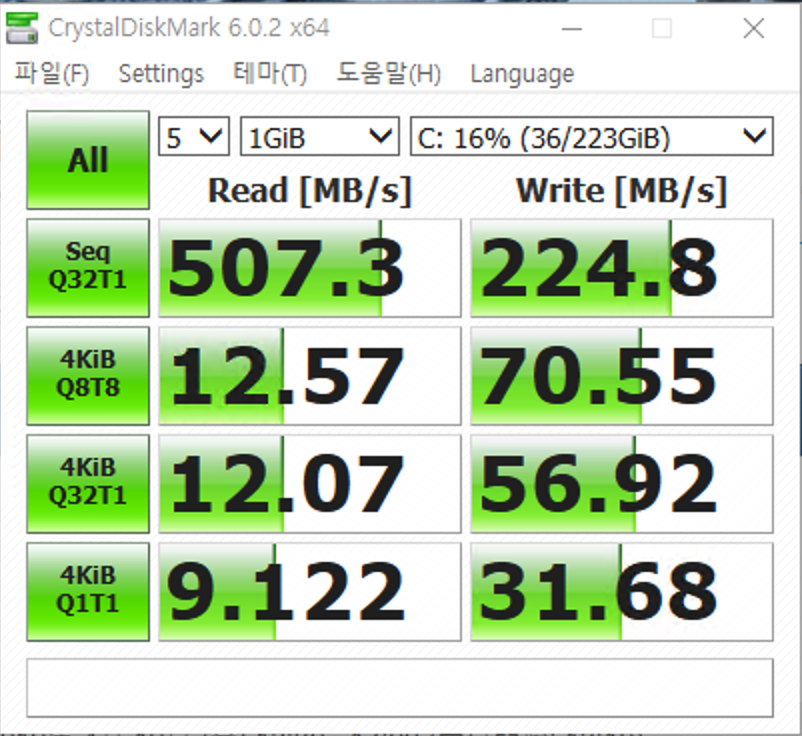Click the Write [MB/s] column header
The image size is (802, 736).
621,191
